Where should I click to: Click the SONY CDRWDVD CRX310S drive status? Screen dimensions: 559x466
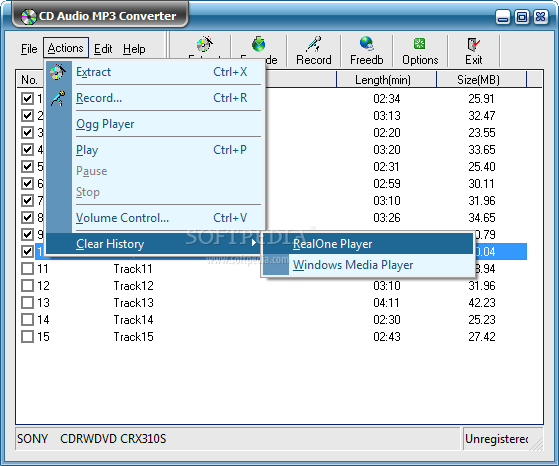(x=92, y=439)
